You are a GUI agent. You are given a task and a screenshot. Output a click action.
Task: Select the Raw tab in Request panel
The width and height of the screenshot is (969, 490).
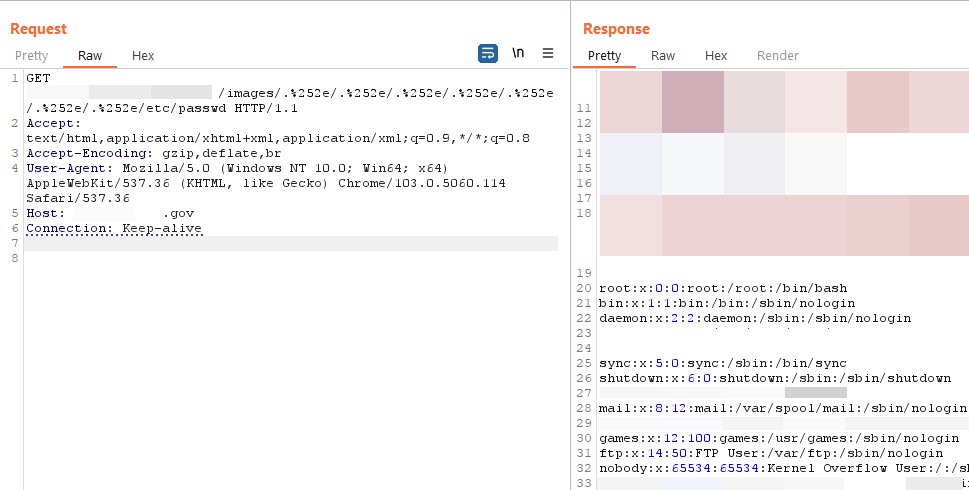click(90, 56)
